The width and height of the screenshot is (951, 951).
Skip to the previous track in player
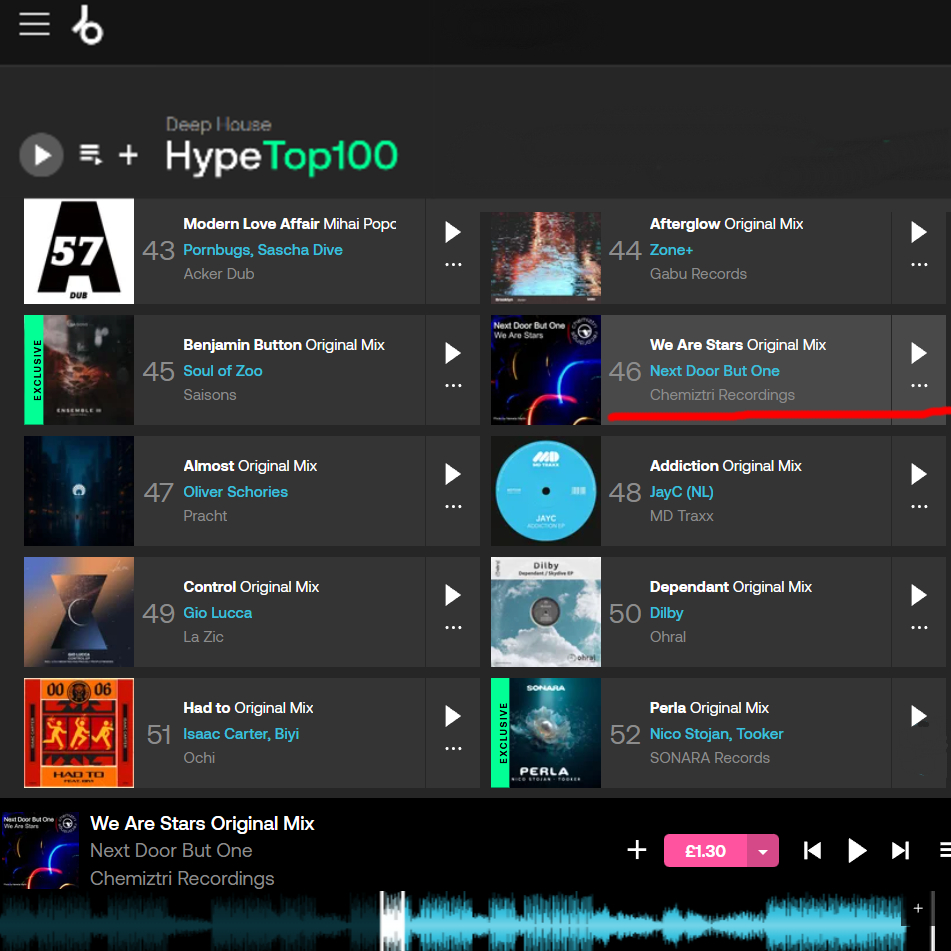point(812,850)
